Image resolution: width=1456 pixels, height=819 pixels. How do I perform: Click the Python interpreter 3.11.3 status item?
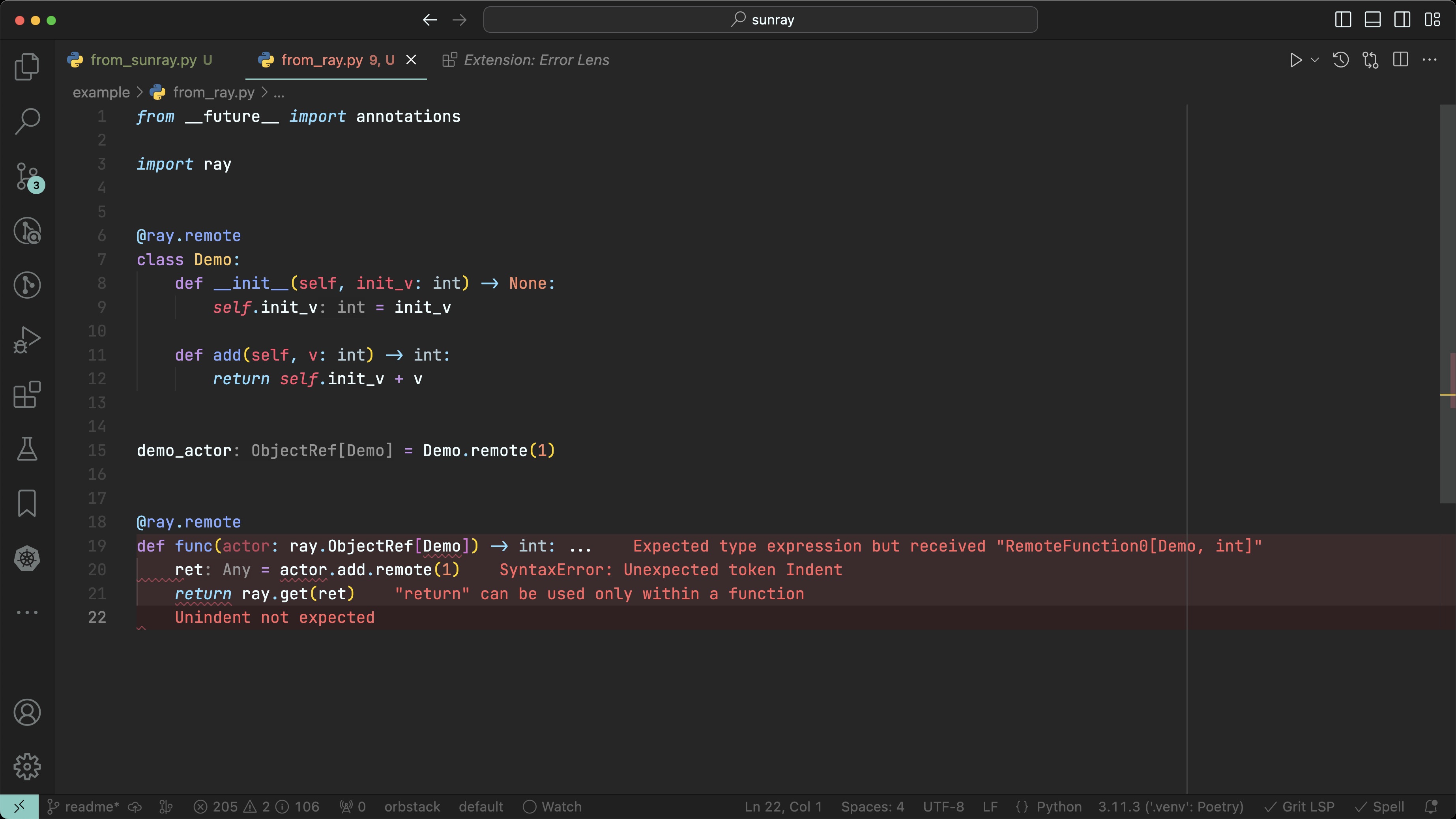pyautogui.click(x=1171, y=806)
